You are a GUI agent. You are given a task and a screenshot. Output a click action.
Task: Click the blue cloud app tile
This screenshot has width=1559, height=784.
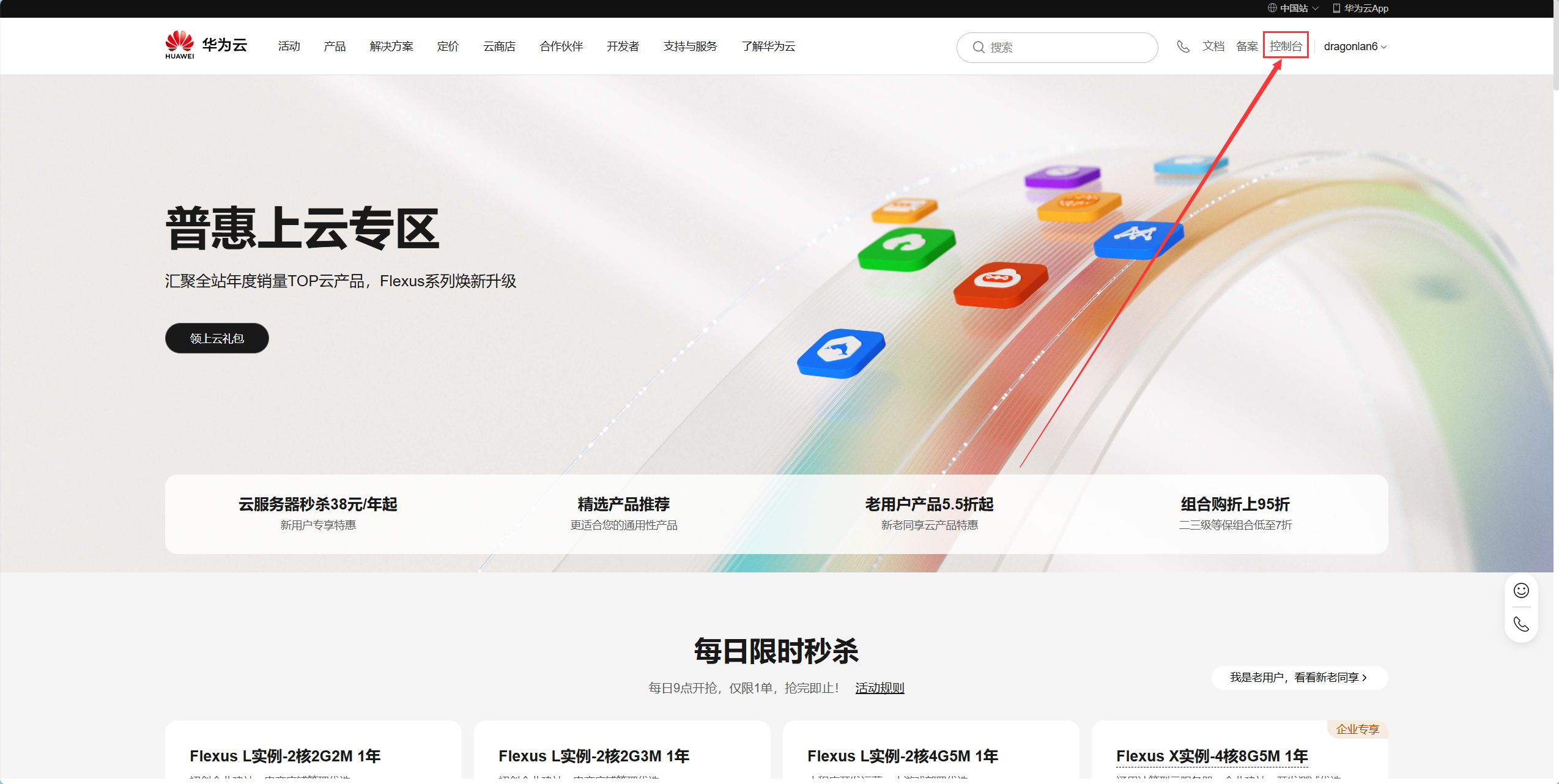pos(841,352)
